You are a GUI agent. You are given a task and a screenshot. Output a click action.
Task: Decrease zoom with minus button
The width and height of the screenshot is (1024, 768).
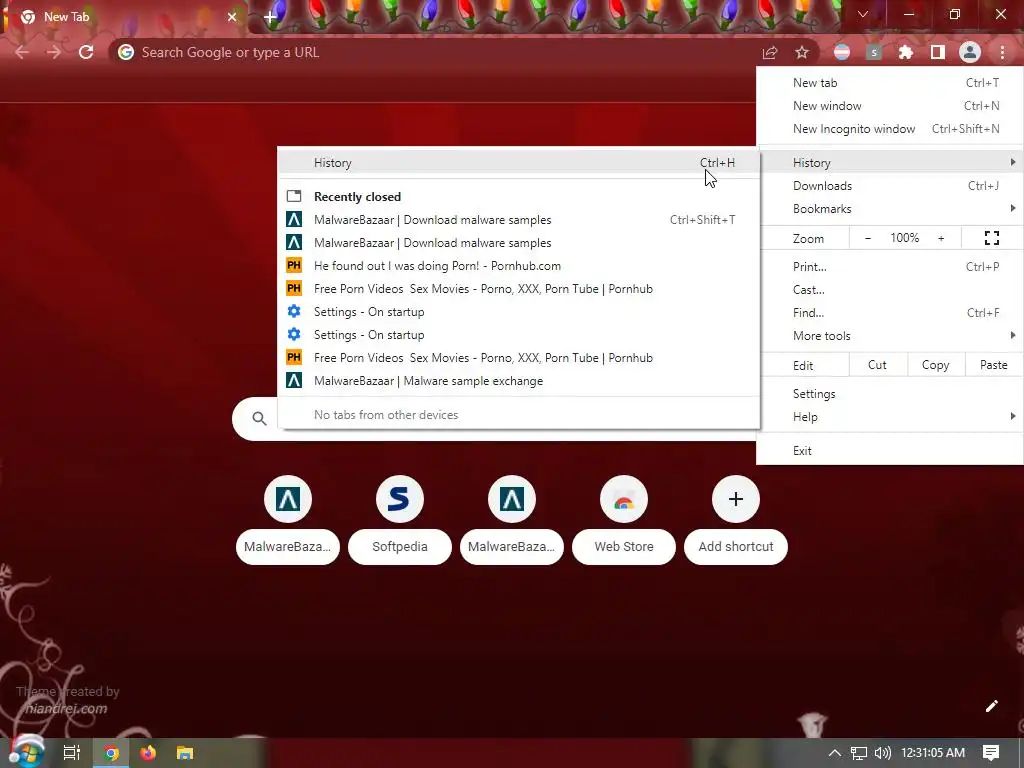pyautogui.click(x=868, y=238)
